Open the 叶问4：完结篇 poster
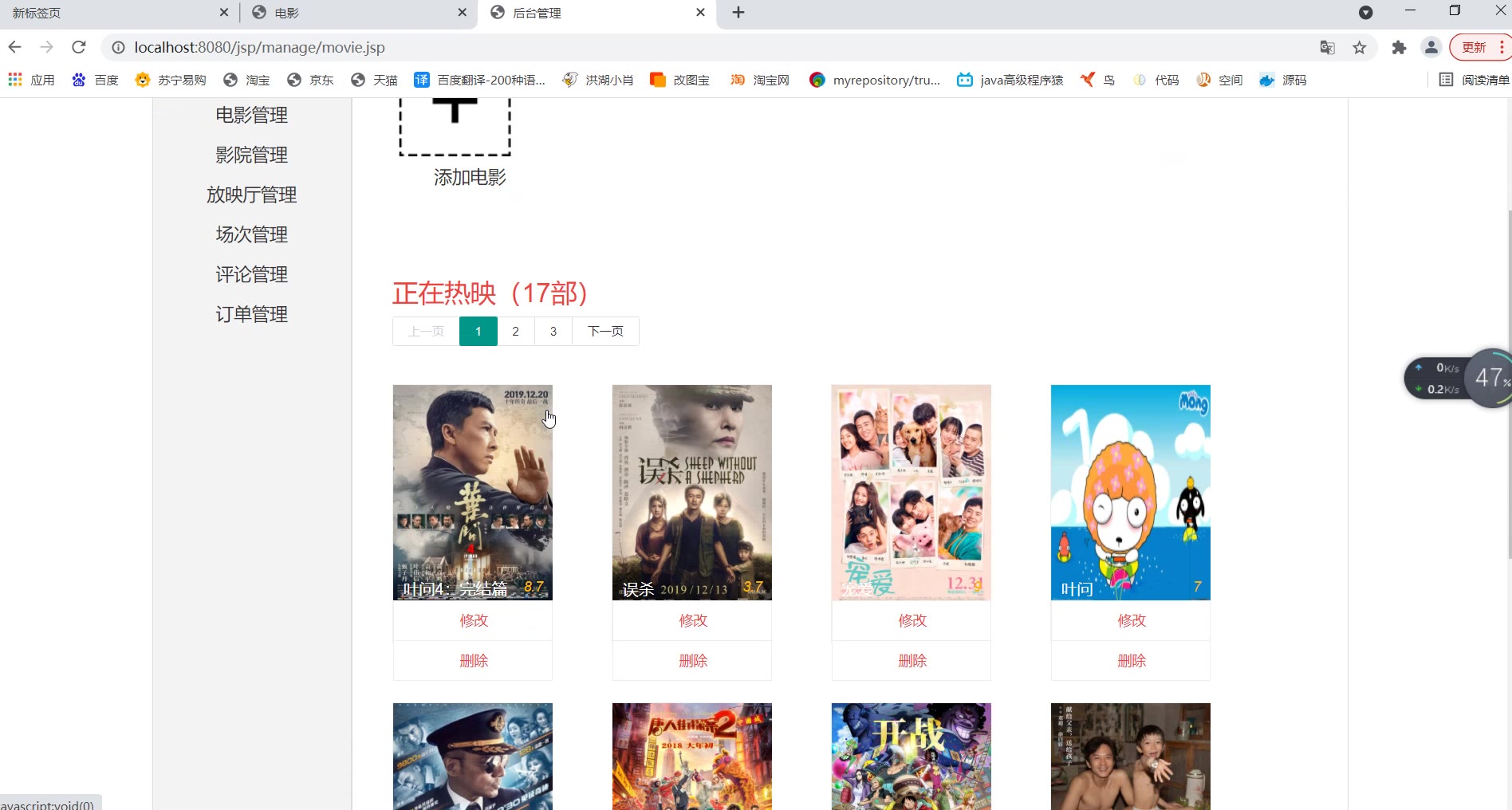This screenshot has width=1512, height=810. [472, 493]
